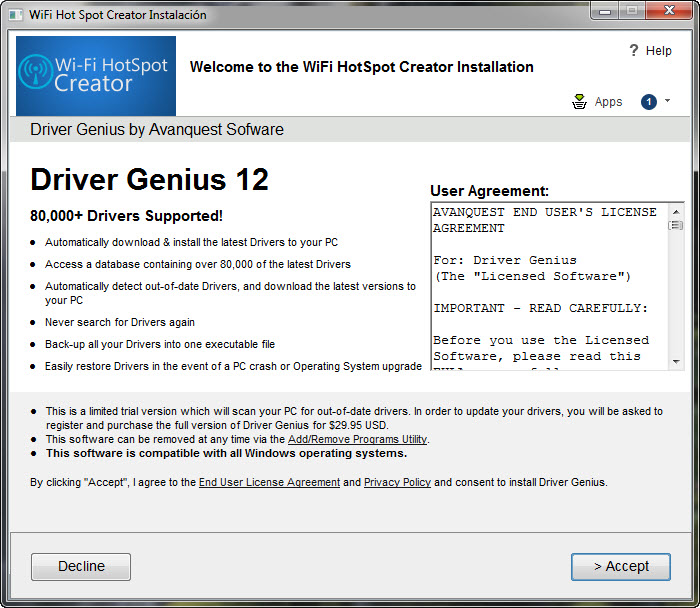Click the blue number 1 badge

click(649, 102)
